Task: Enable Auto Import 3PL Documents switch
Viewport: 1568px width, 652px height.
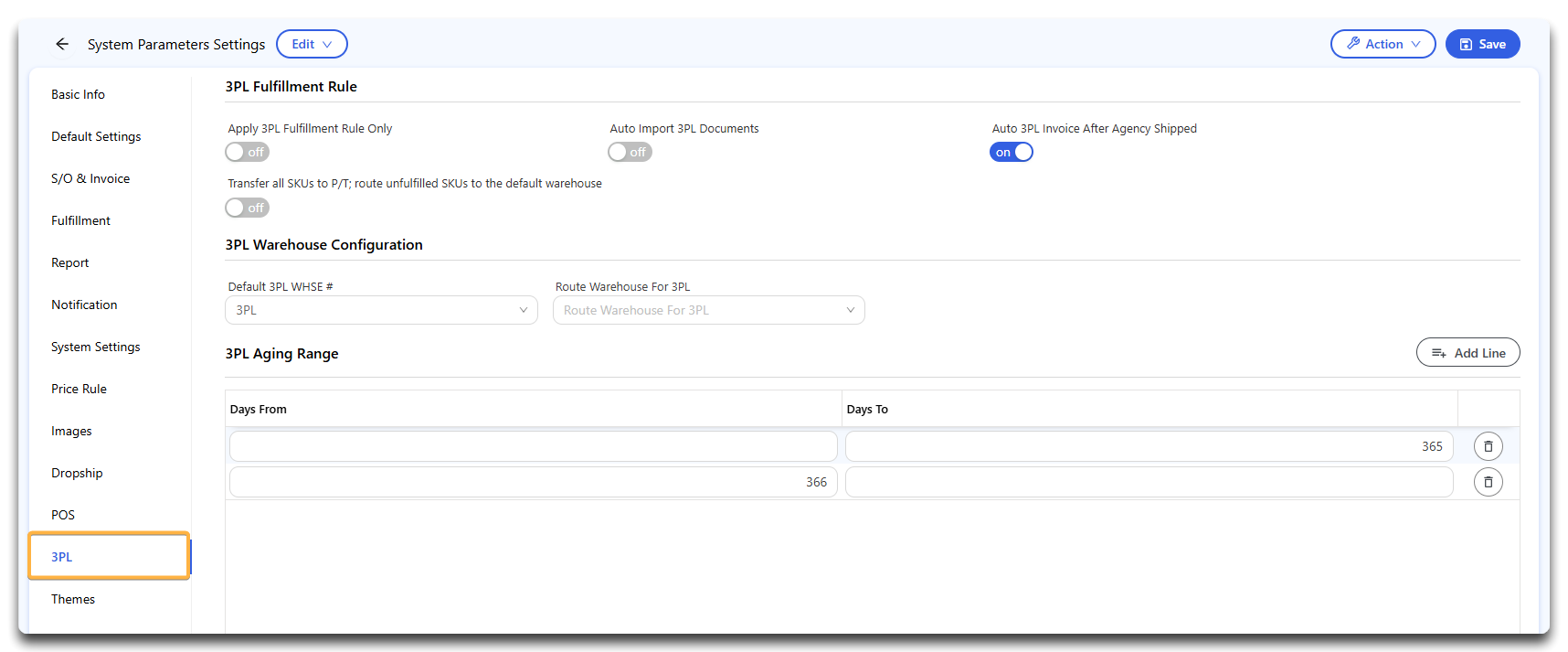Action: (630, 153)
